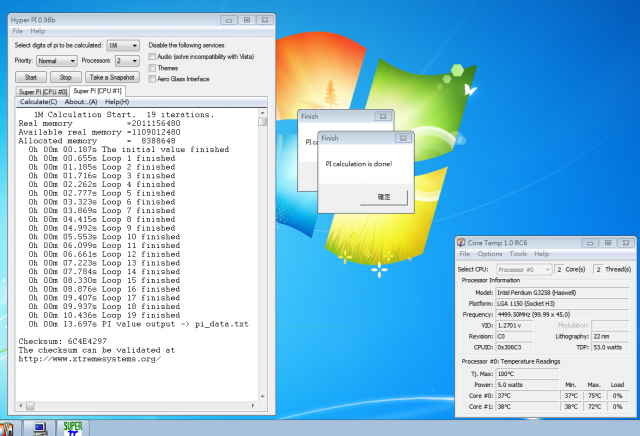Maximize the Hyper PI window

point(247,20)
